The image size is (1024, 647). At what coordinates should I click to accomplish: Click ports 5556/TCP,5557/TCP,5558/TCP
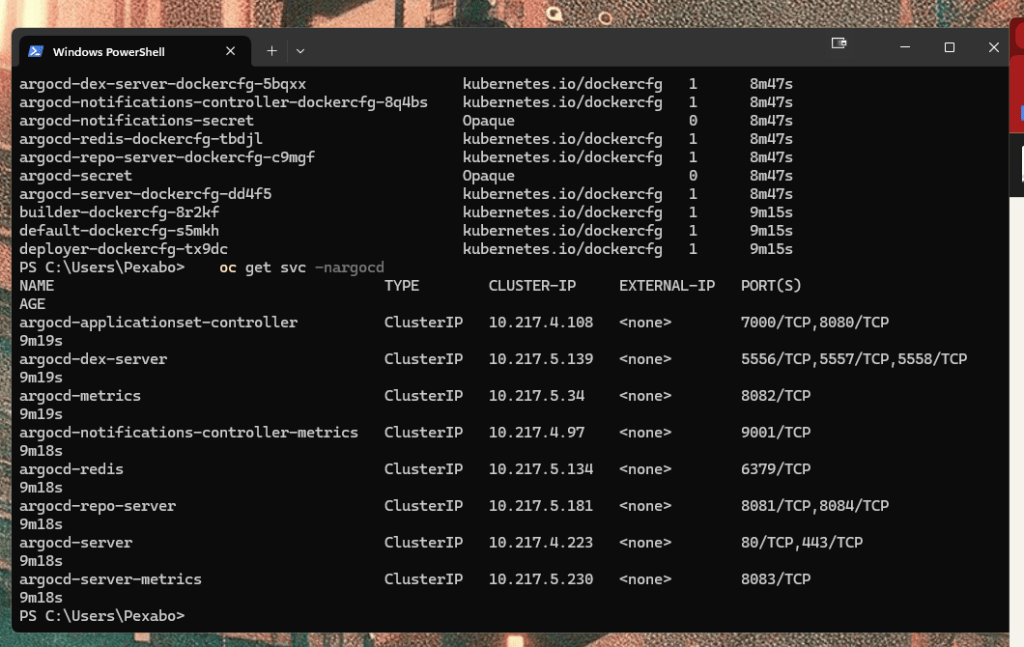854,359
